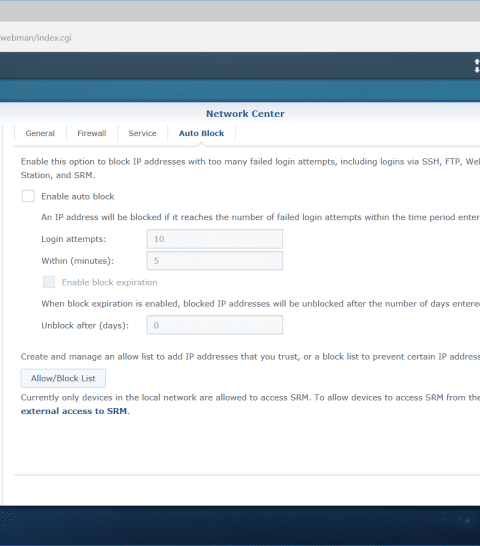The width and height of the screenshot is (480, 546).
Task: Click the 'Within (minutes):' label
Action: pyautogui.click(x=78, y=261)
